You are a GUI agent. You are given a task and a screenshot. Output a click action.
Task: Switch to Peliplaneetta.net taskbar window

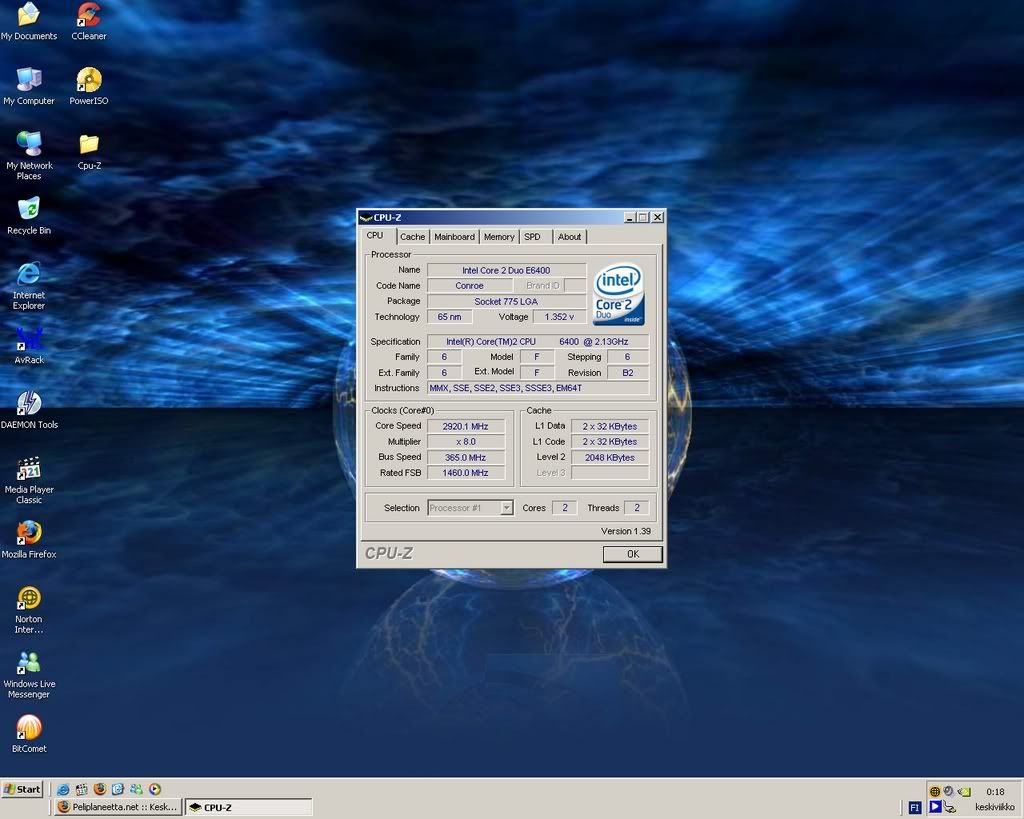[117, 807]
